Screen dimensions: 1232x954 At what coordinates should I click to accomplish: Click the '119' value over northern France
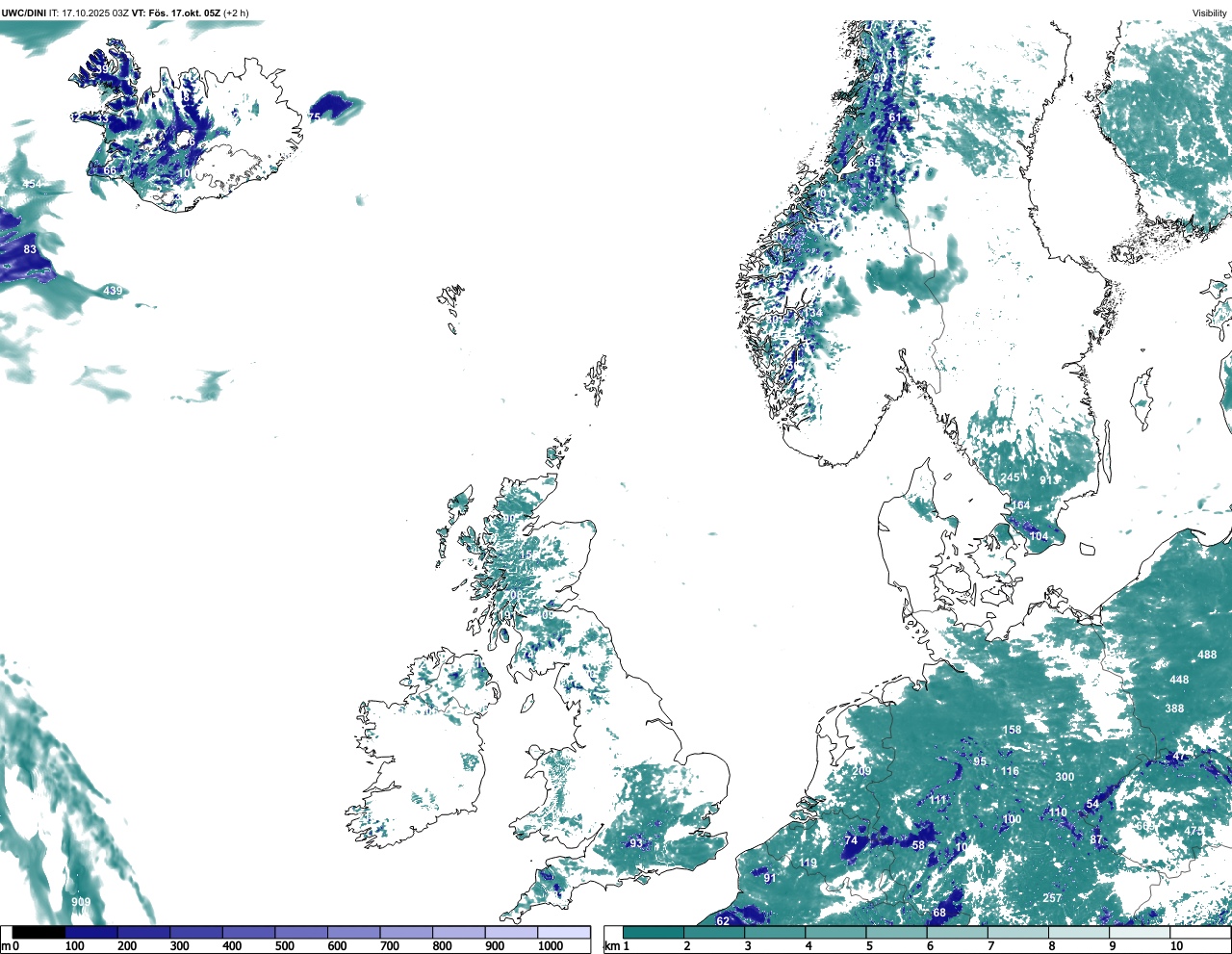point(808,863)
